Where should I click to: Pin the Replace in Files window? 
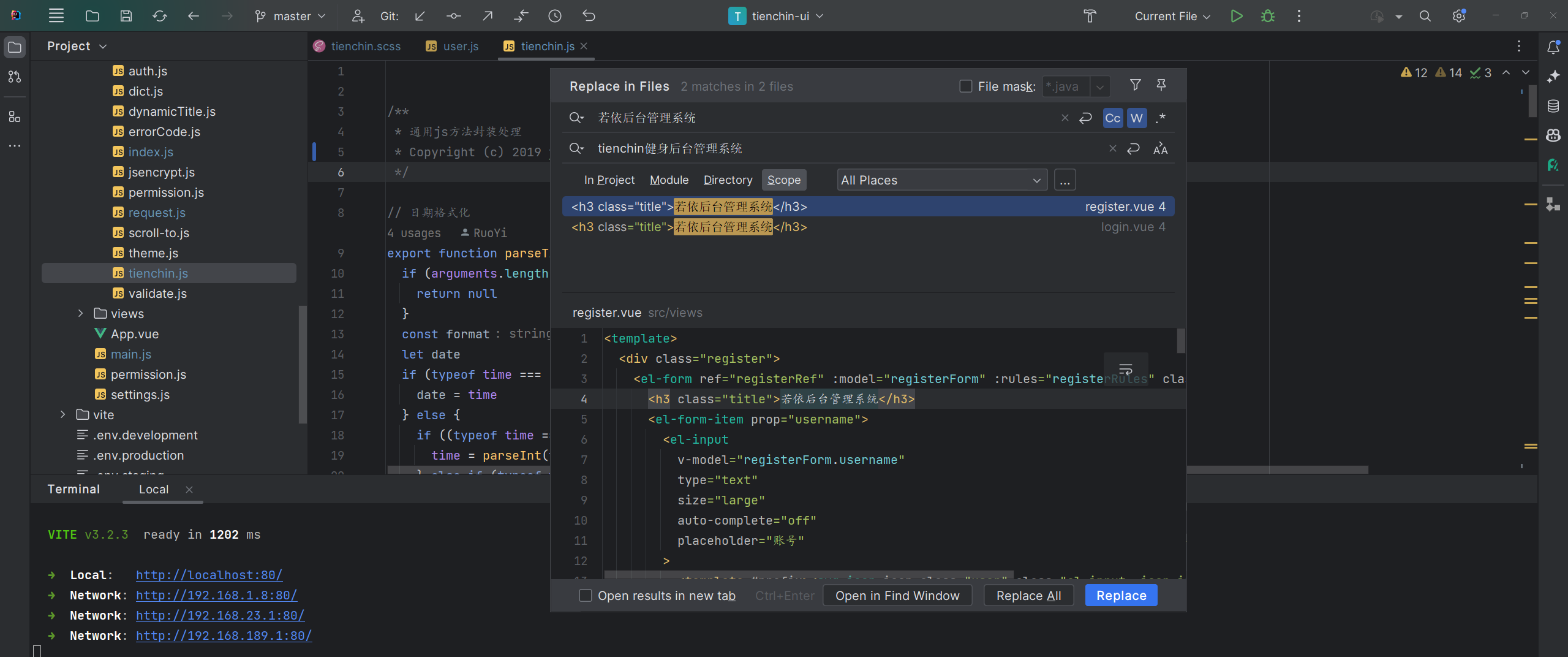point(1161,86)
